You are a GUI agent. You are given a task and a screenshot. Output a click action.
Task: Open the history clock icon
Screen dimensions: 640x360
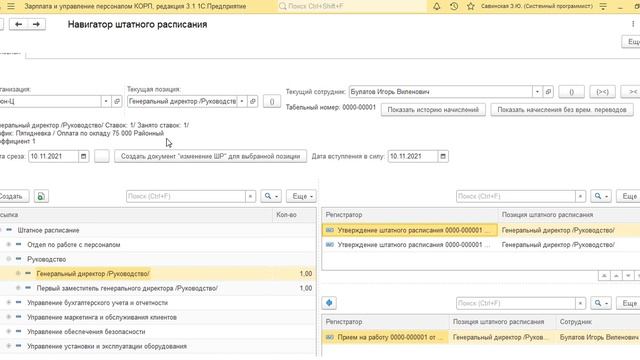454,7
